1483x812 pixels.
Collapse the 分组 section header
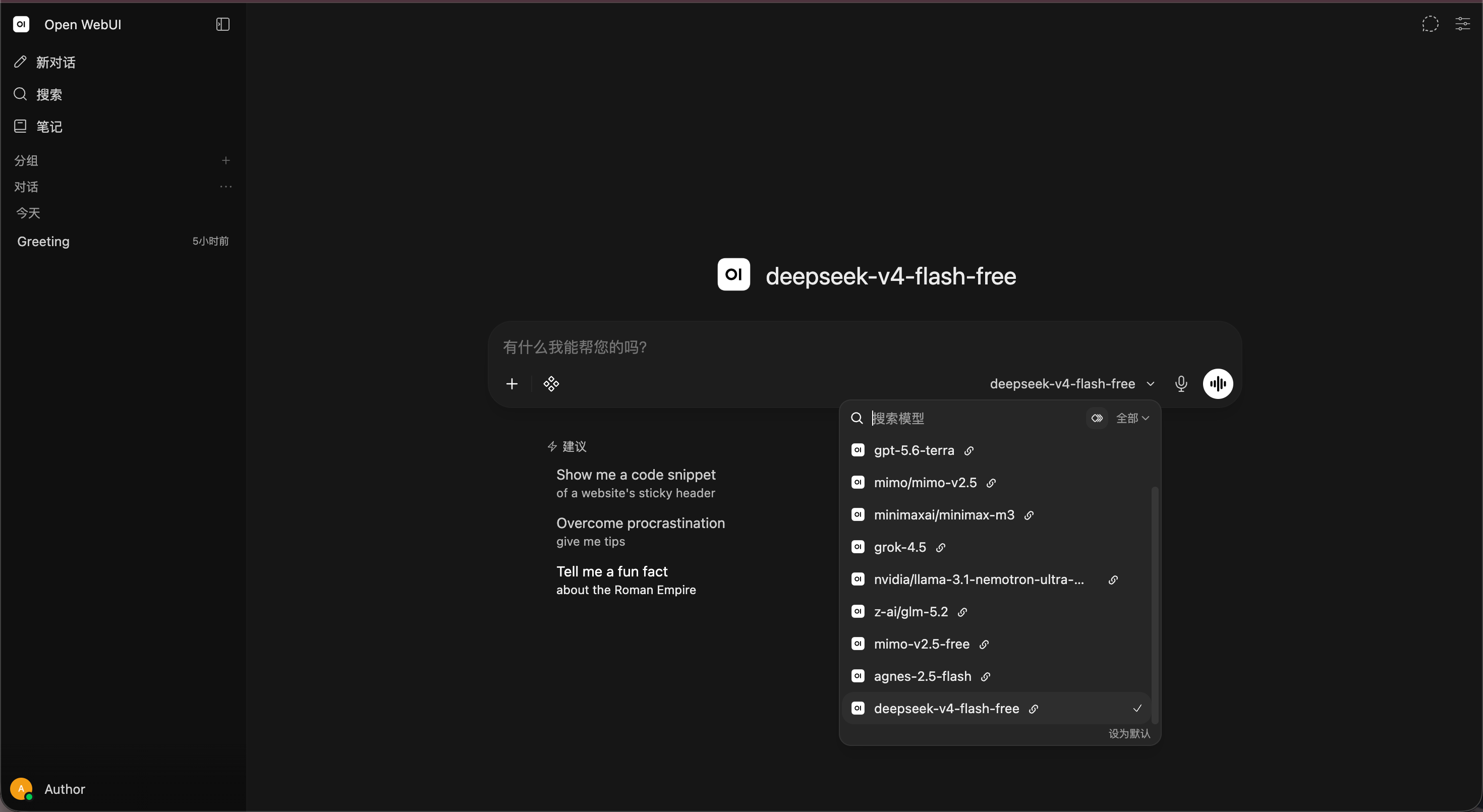click(x=26, y=160)
